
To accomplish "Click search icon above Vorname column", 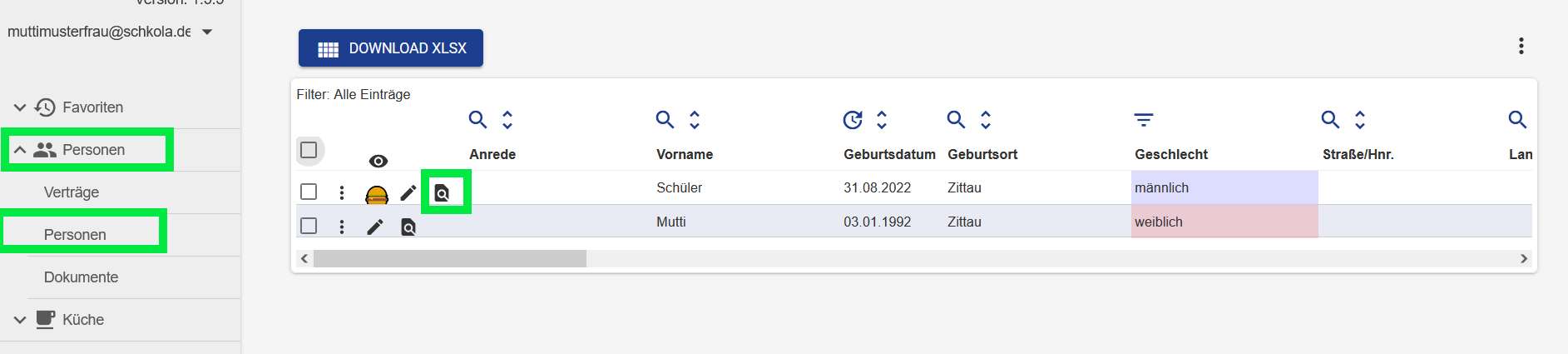I will (x=665, y=119).
